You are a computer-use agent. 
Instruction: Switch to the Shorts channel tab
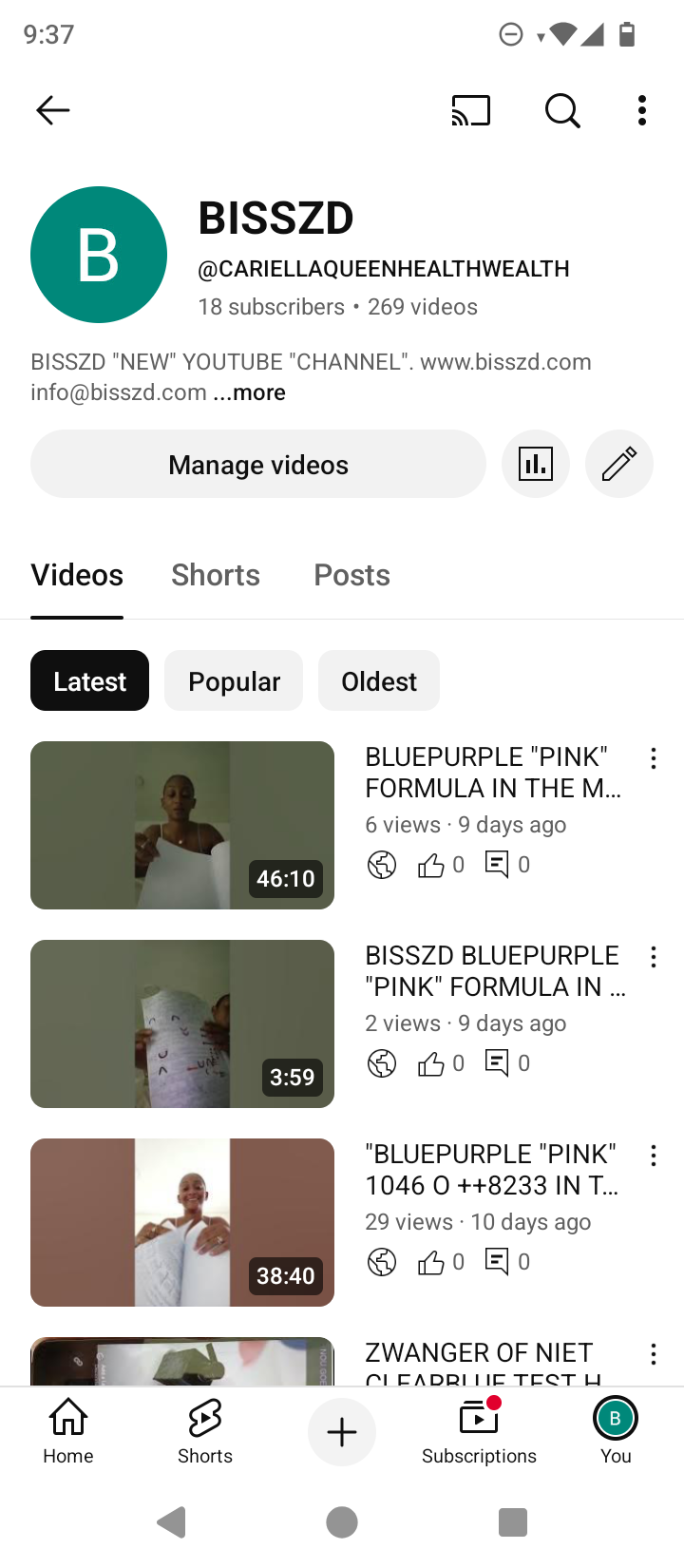click(216, 575)
